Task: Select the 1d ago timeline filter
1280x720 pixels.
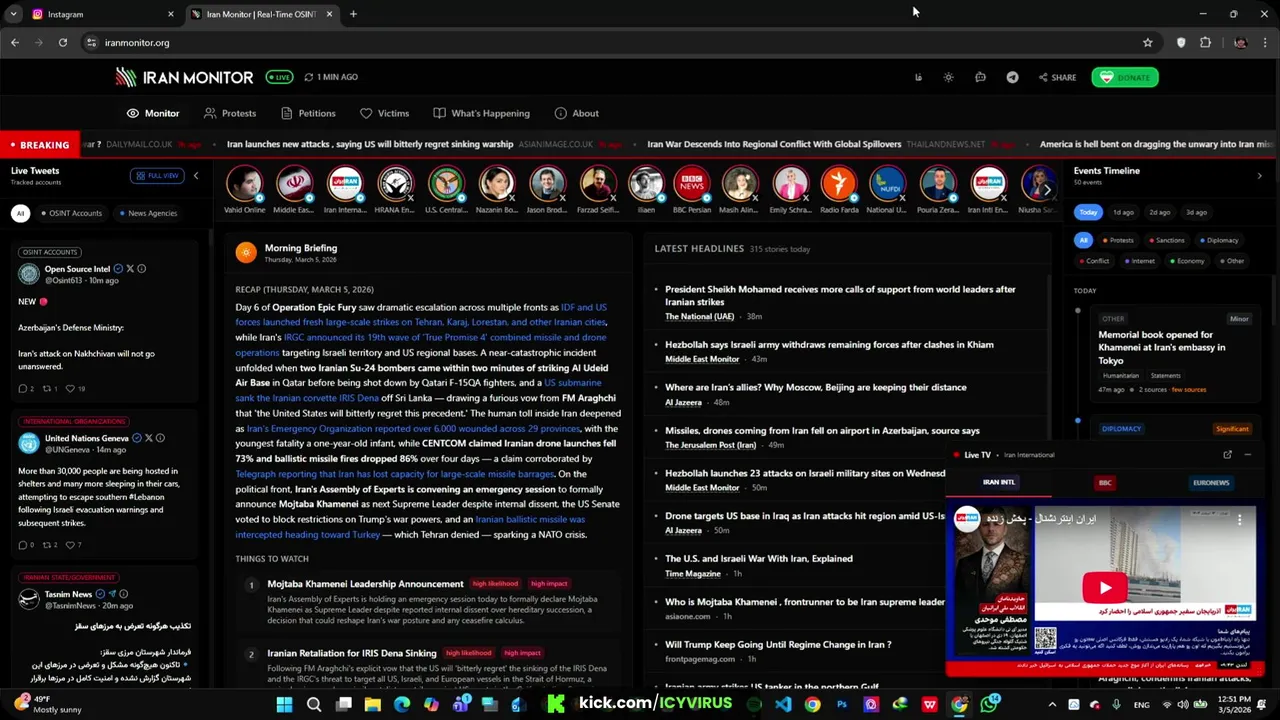Action: 1124,212
